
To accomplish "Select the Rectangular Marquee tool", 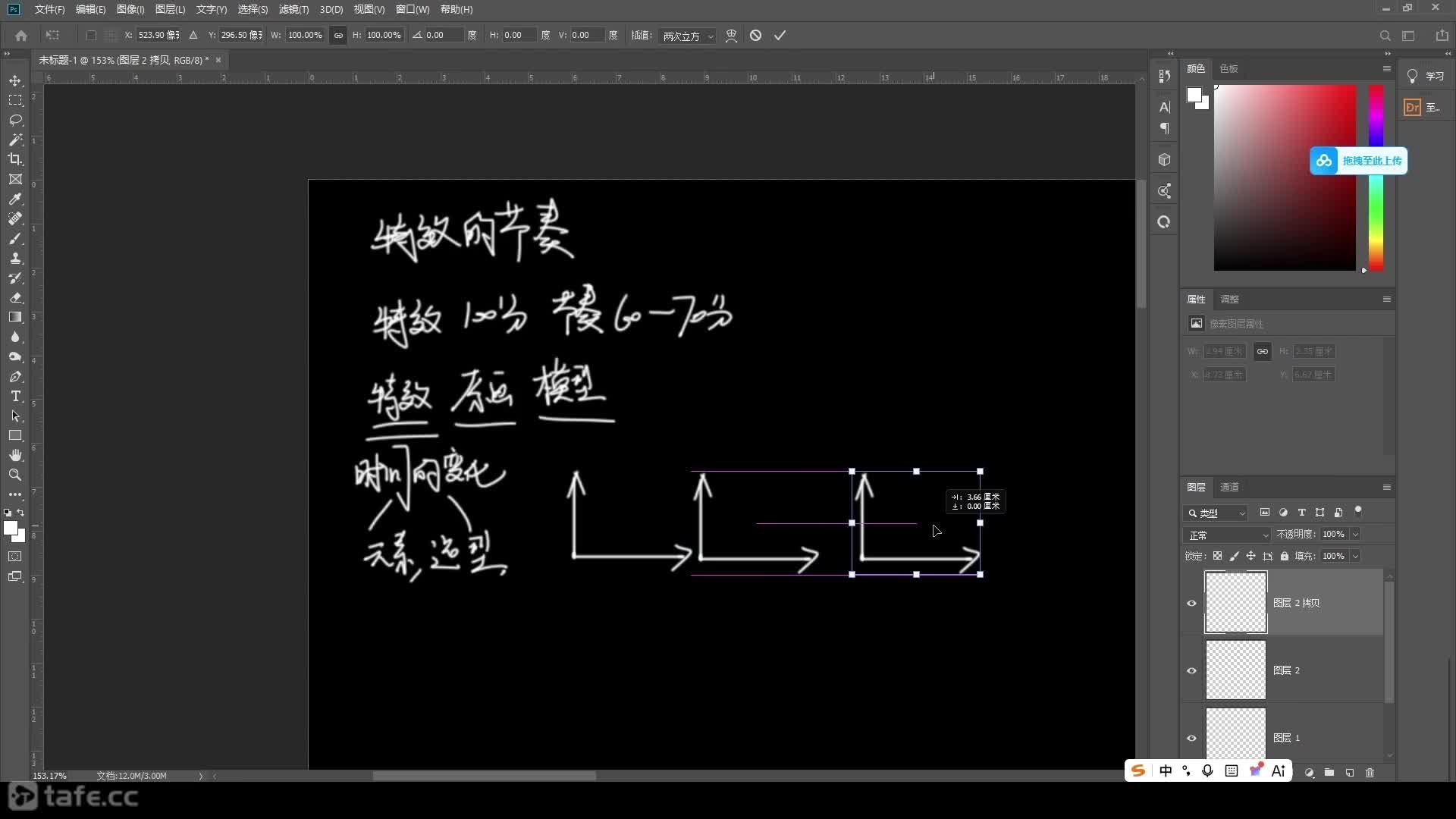I will click(x=15, y=100).
